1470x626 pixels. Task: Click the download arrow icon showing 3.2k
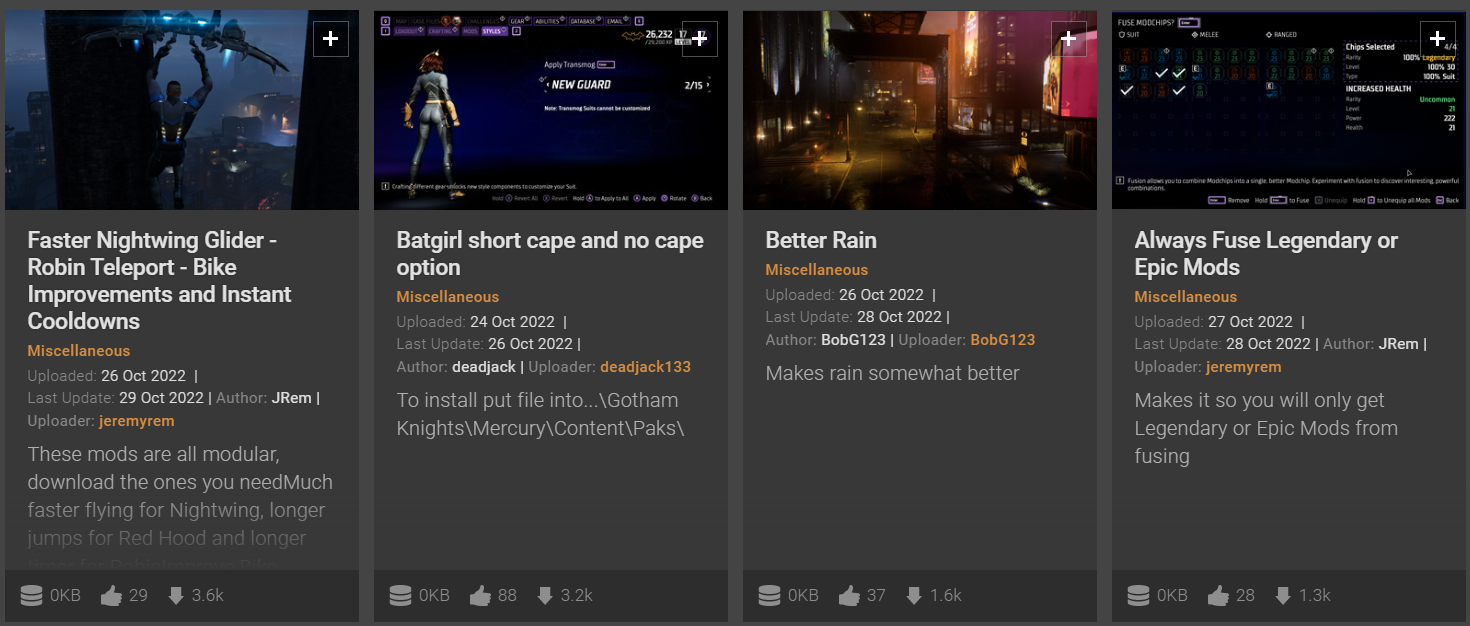point(545,596)
